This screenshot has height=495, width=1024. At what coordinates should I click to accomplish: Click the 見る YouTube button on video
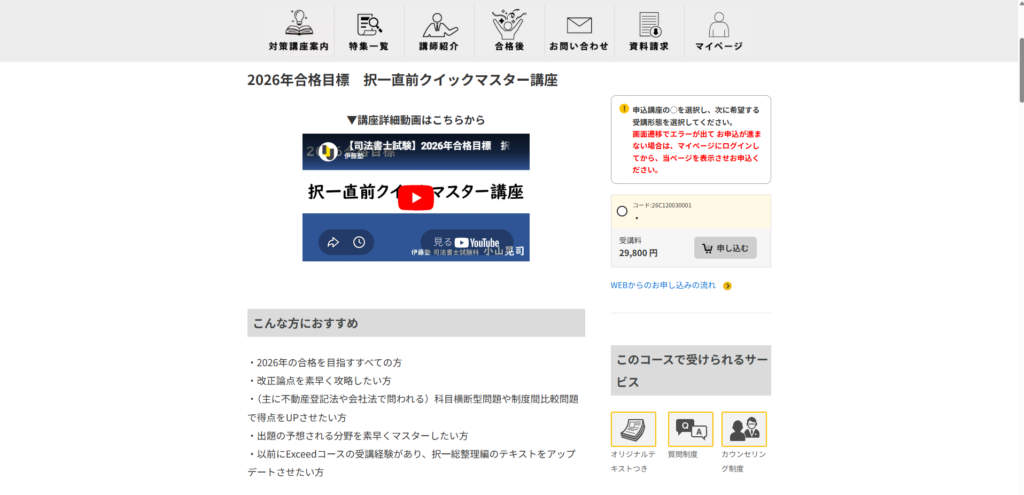(x=465, y=242)
